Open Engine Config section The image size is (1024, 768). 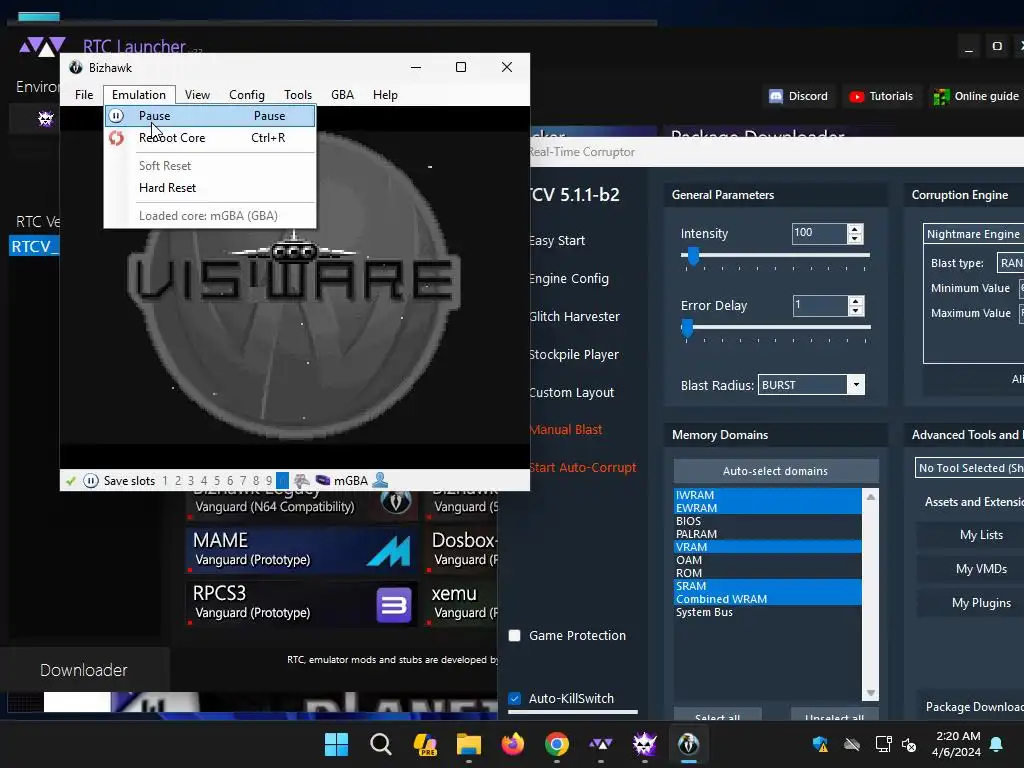coord(569,279)
